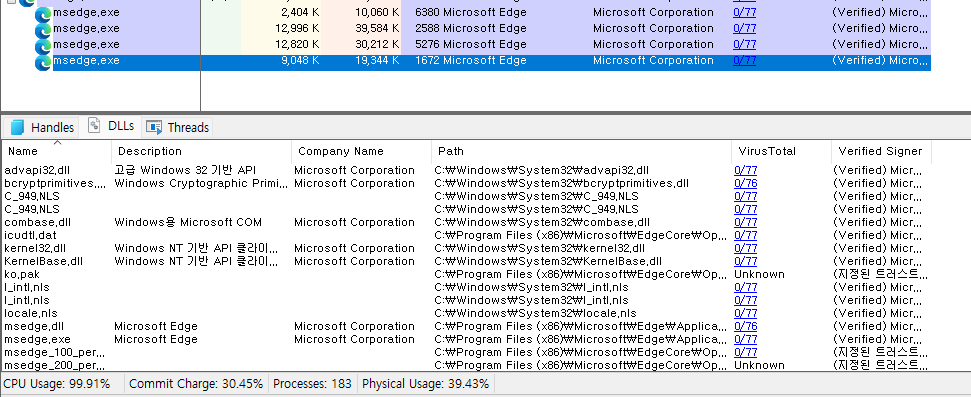Screen dimensions: 971x397
Task: Select the advapi32.dll row name
Action: tap(37, 170)
